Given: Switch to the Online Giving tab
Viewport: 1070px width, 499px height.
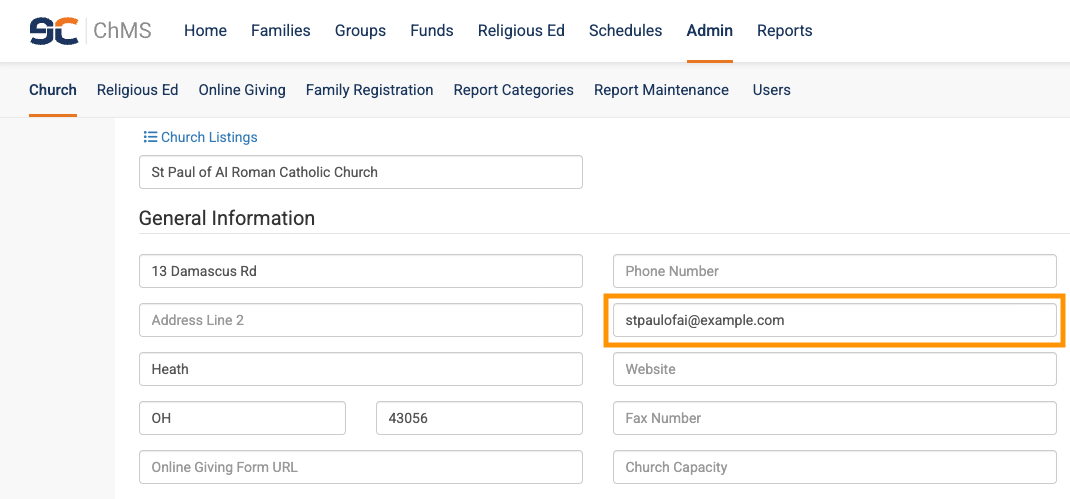Looking at the screenshot, I should [242, 90].
